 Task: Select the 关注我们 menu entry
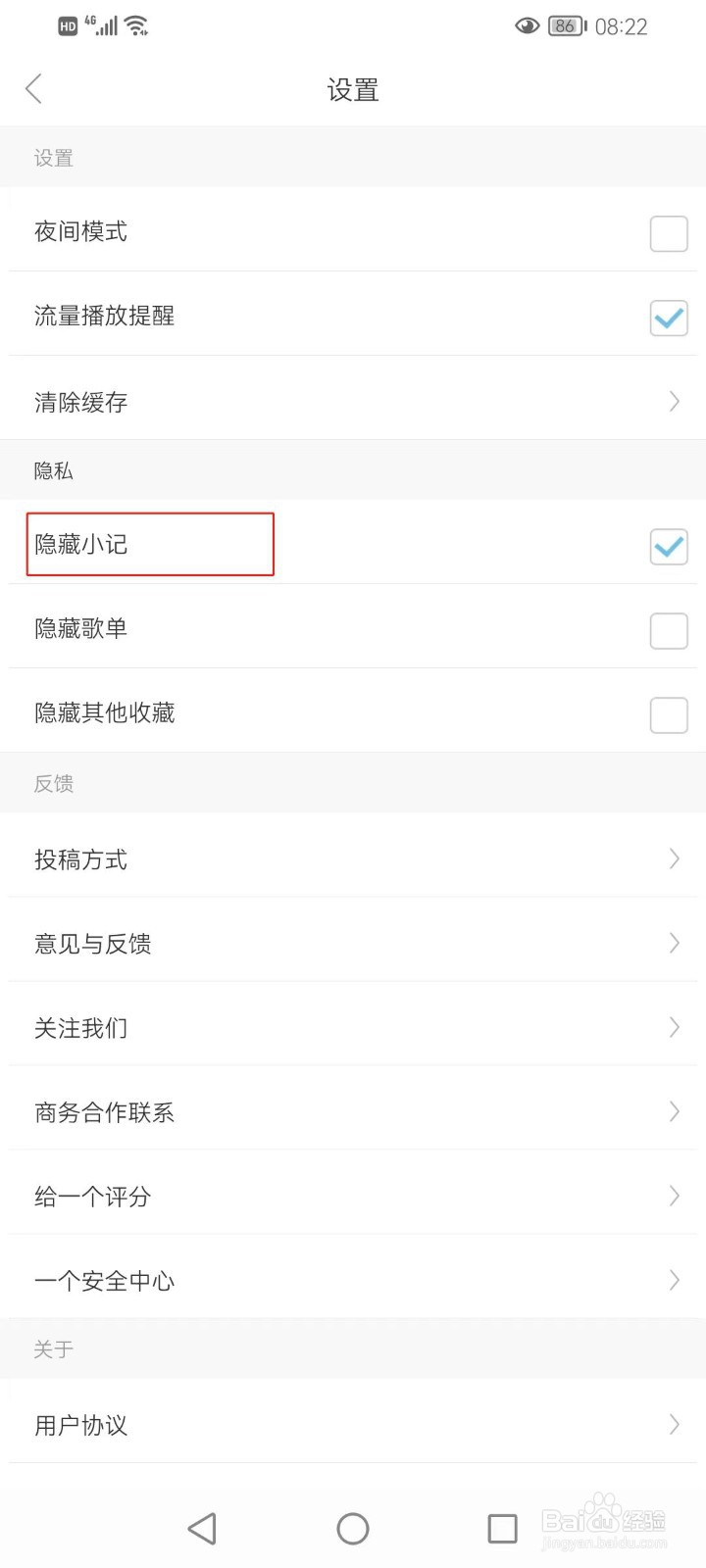point(353,1028)
